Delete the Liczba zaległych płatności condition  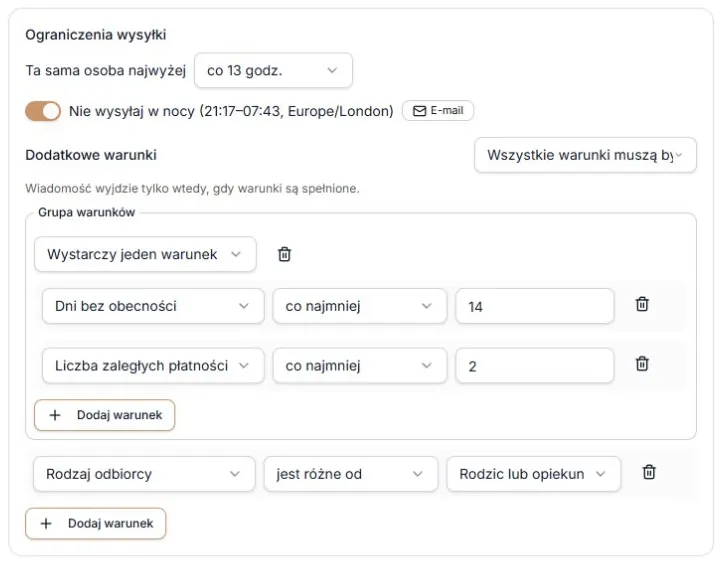642,364
